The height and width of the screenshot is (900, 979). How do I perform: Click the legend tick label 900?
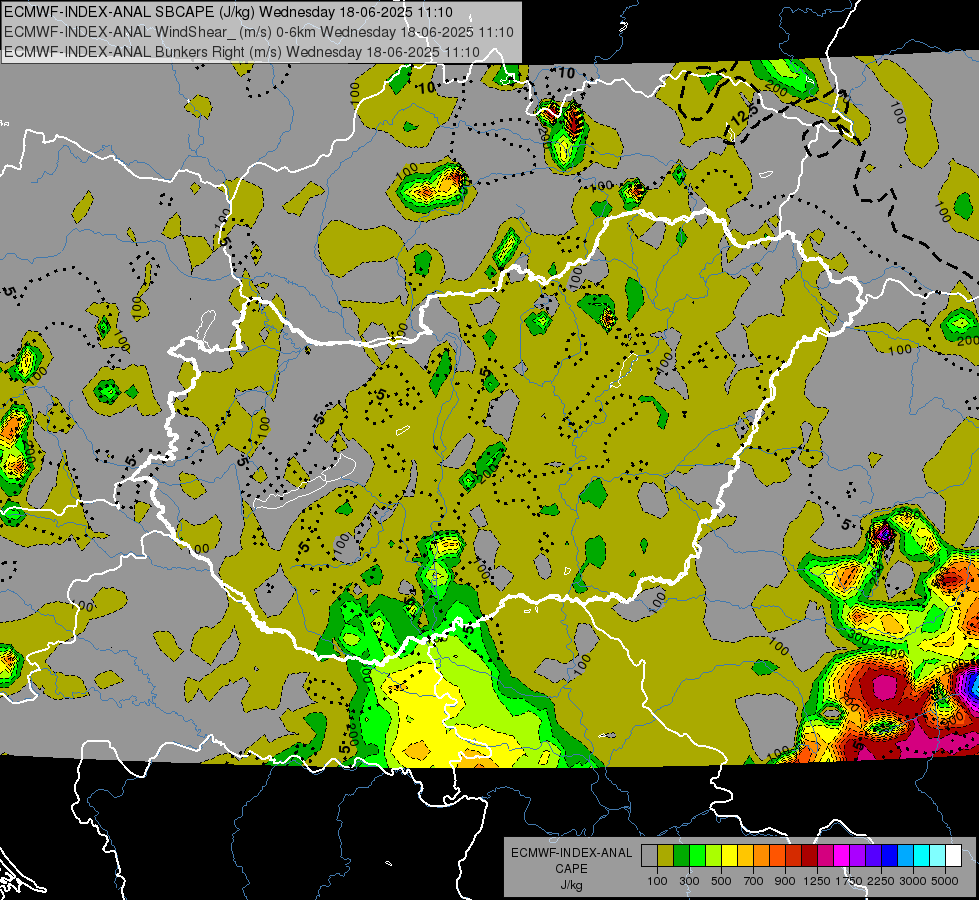(x=785, y=881)
